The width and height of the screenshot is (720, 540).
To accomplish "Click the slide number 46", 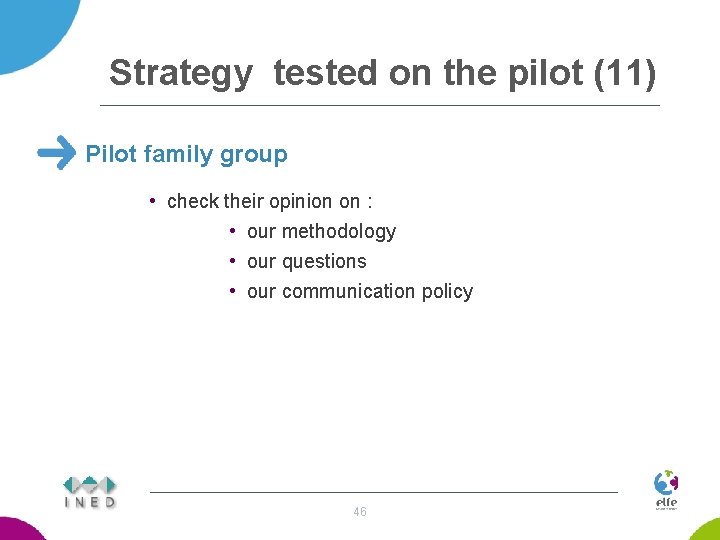I will point(360,512).
